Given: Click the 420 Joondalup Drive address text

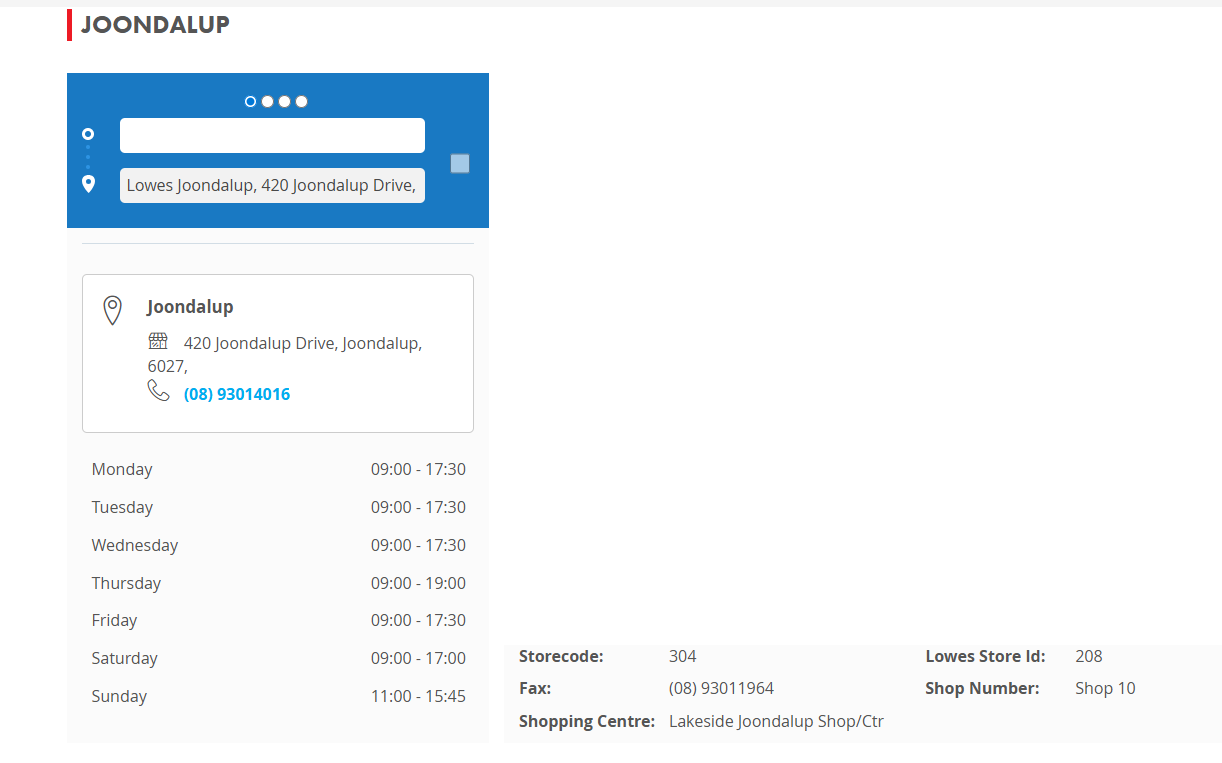Looking at the screenshot, I should pos(285,355).
